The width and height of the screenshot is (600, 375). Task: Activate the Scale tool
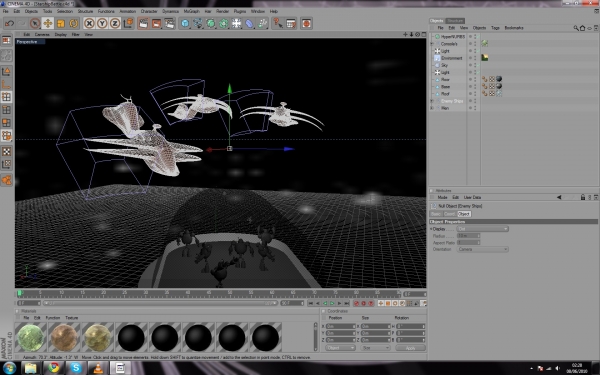(61, 24)
